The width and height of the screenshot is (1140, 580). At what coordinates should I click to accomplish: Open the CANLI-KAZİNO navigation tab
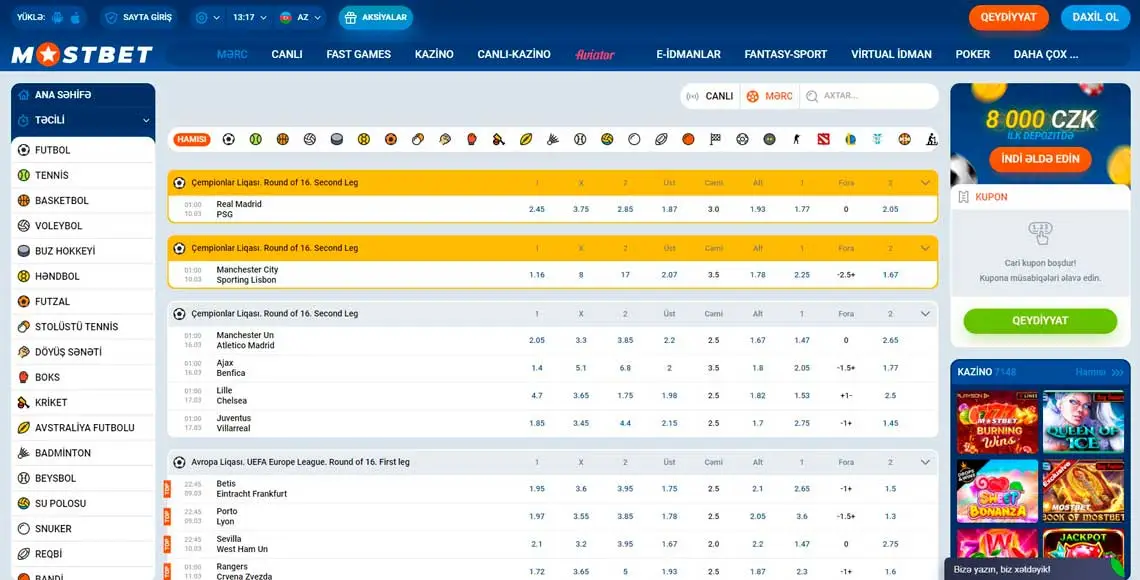(514, 55)
